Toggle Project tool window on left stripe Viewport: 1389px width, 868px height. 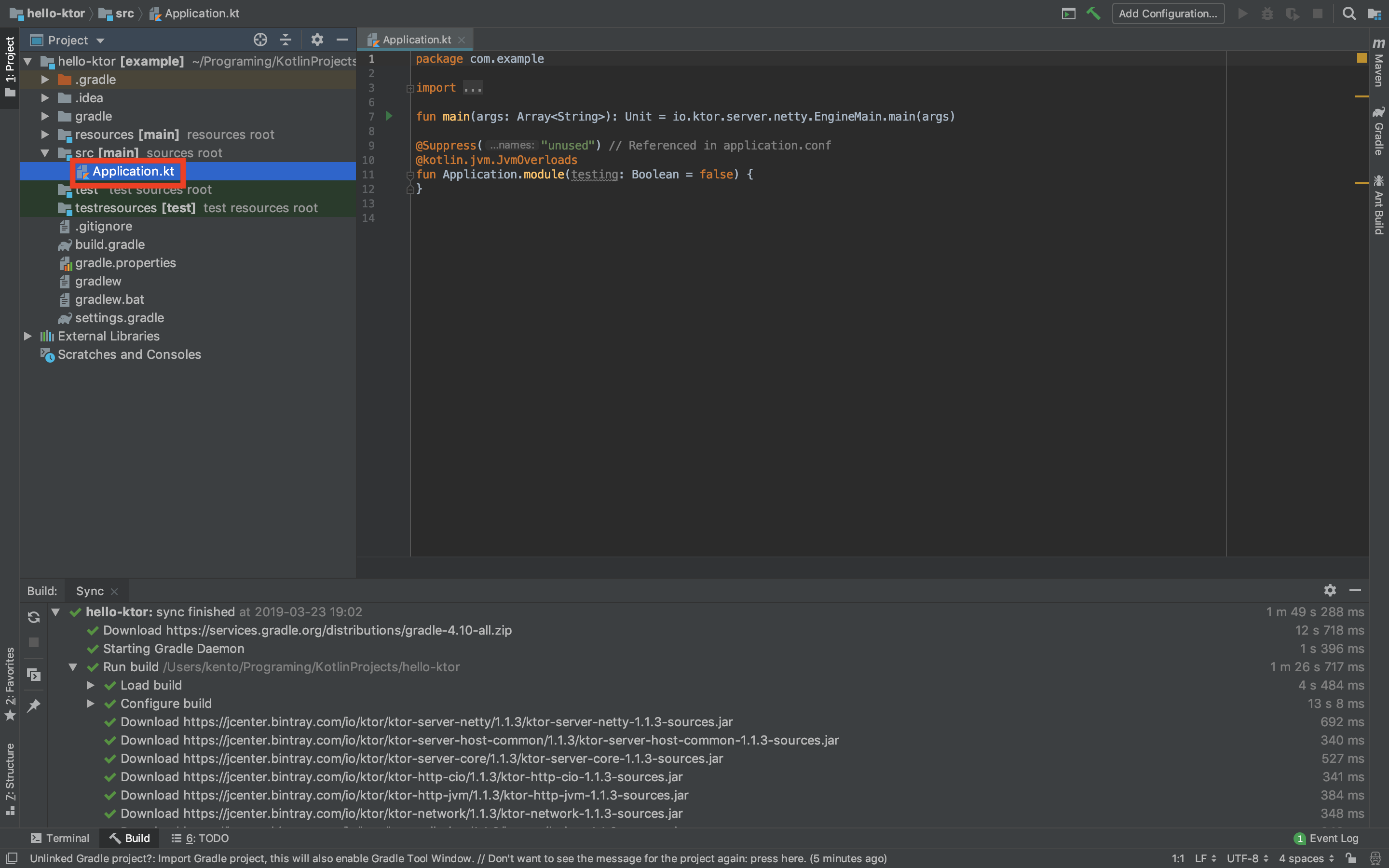tap(10, 66)
